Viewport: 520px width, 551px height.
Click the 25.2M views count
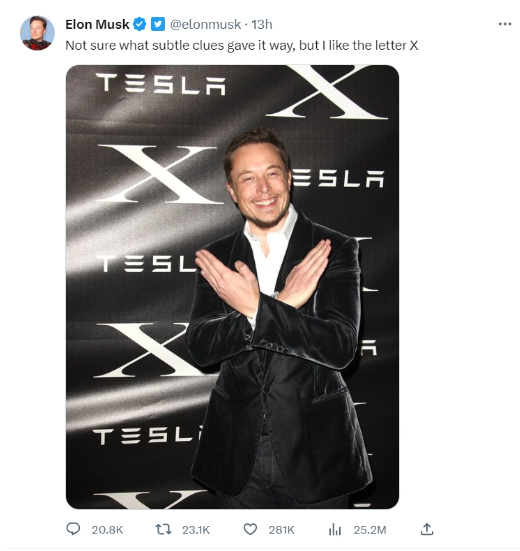370,530
